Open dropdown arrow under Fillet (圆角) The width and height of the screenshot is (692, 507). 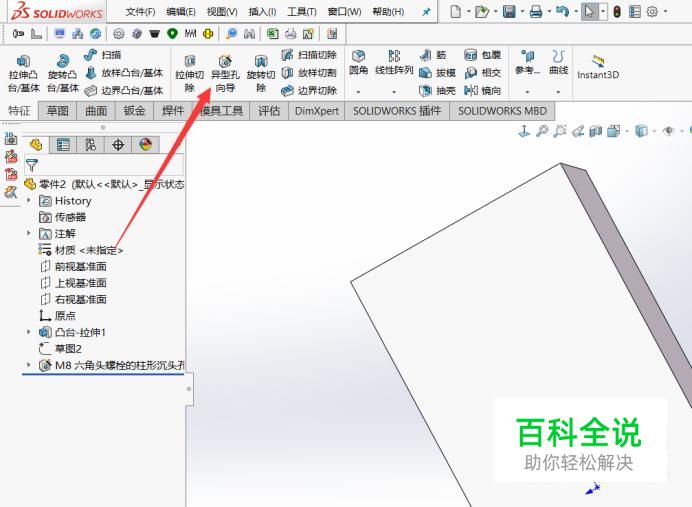(358, 92)
